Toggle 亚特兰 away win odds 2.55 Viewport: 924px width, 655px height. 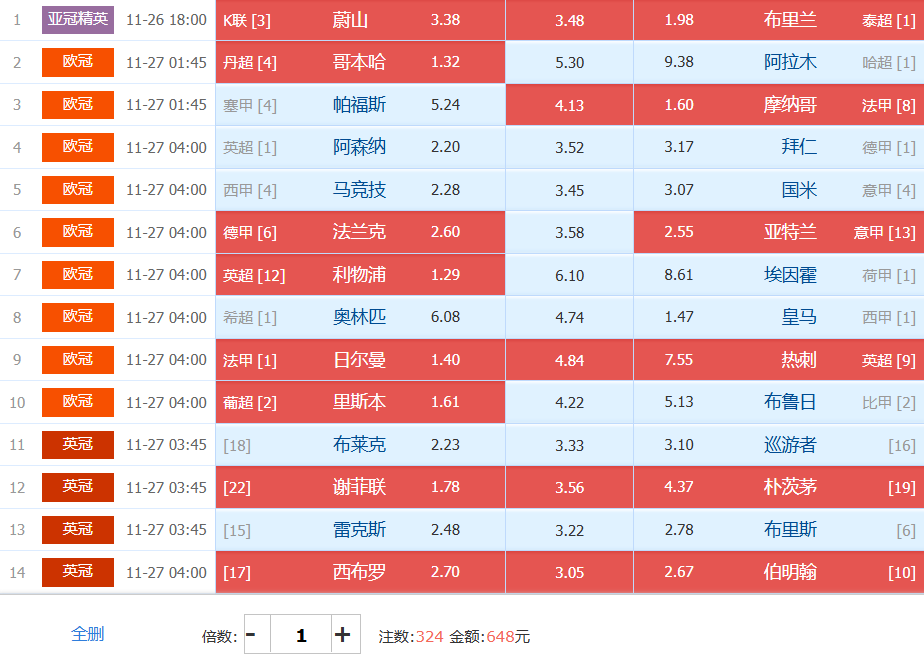click(x=679, y=232)
